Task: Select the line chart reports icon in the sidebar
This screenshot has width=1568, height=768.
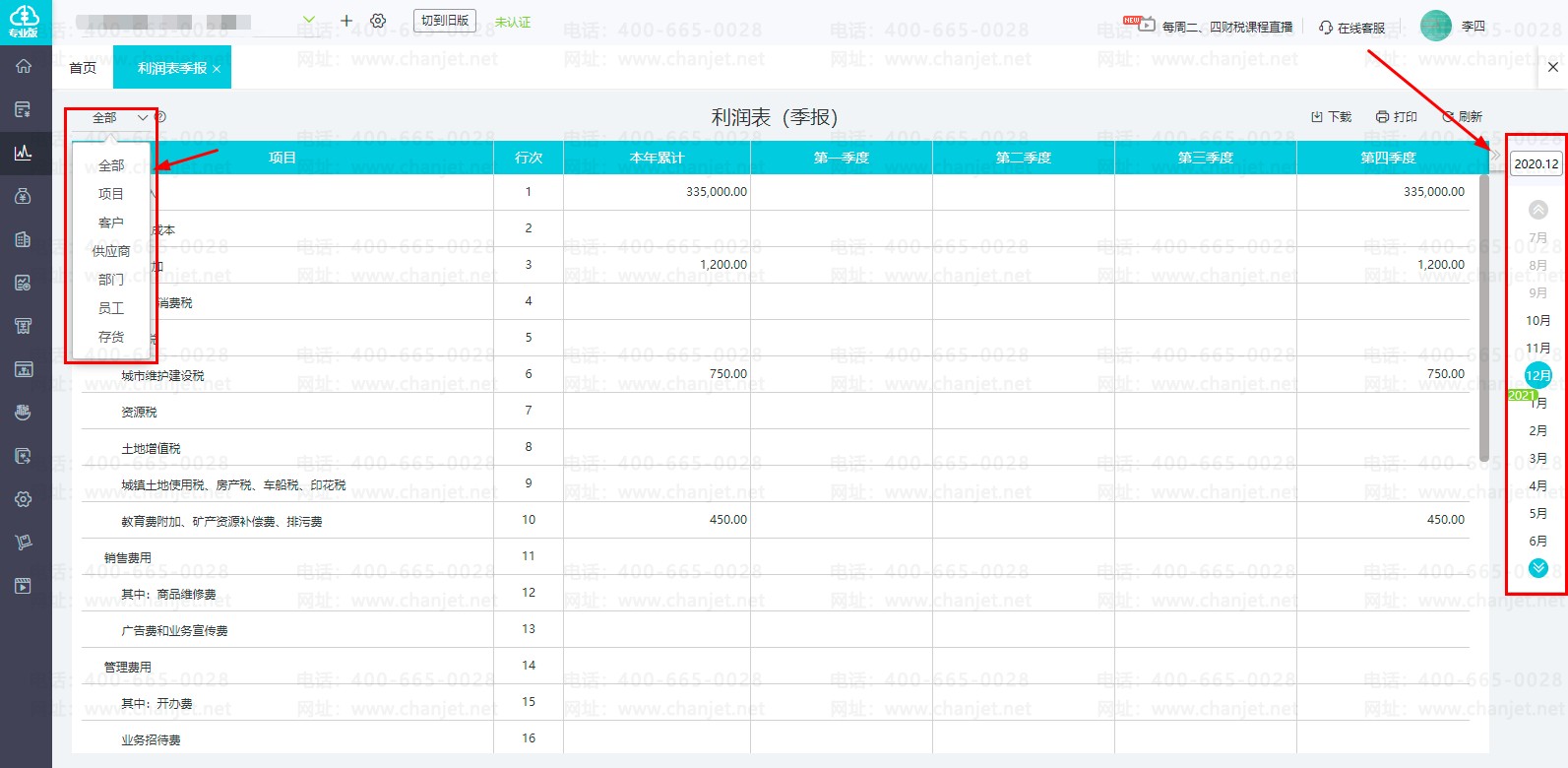Action: (x=24, y=153)
